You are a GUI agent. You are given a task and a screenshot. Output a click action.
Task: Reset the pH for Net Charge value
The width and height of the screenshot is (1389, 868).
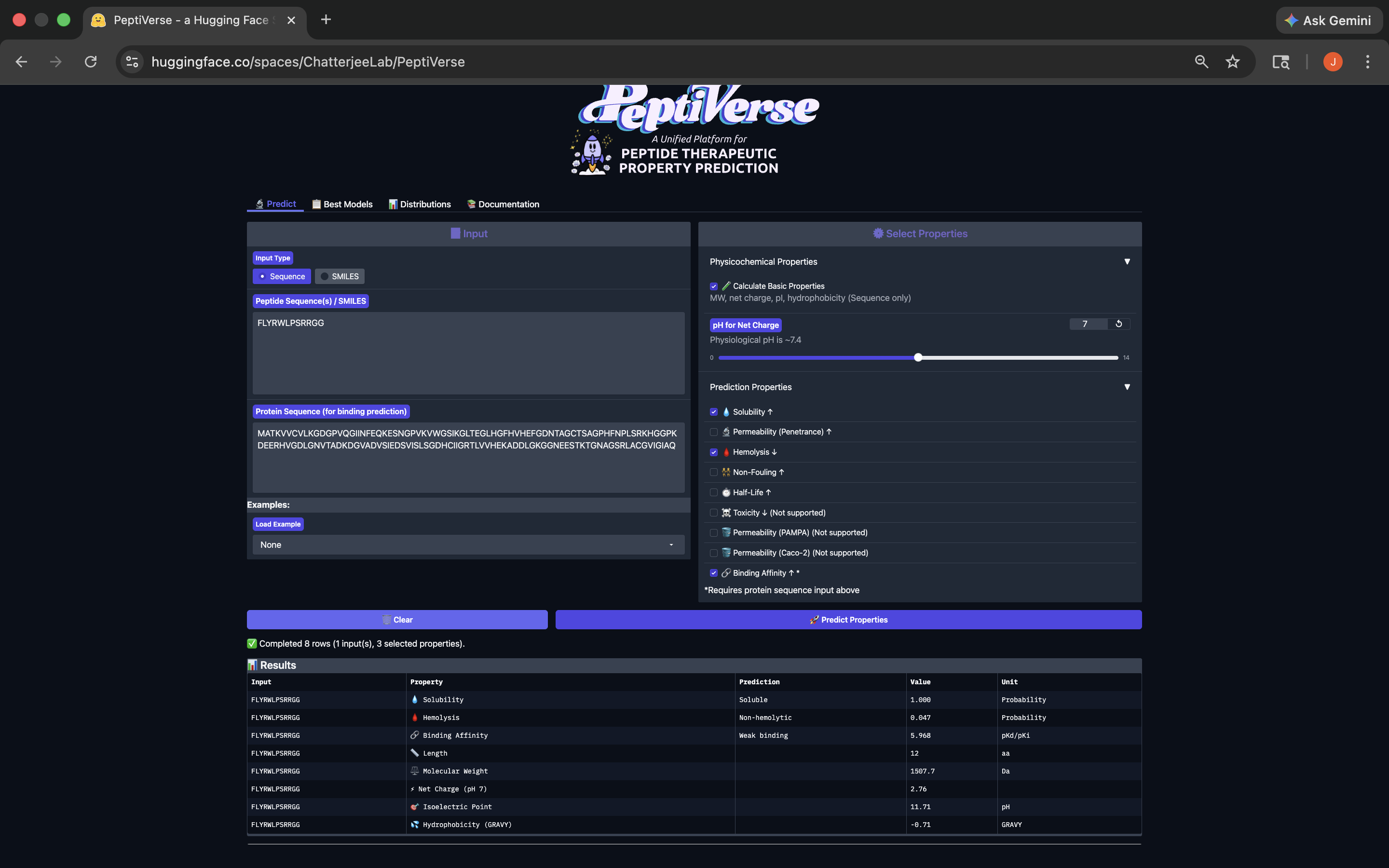click(x=1118, y=324)
